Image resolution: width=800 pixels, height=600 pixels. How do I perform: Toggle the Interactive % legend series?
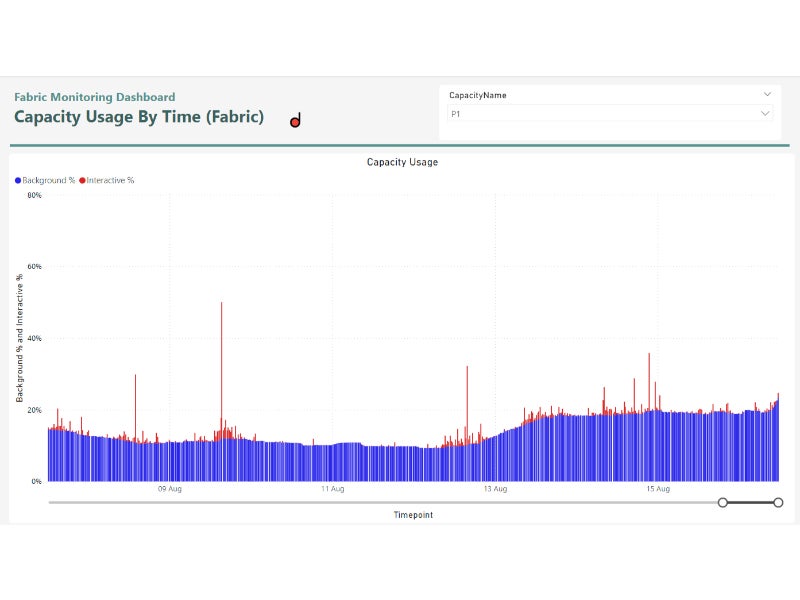pos(110,181)
